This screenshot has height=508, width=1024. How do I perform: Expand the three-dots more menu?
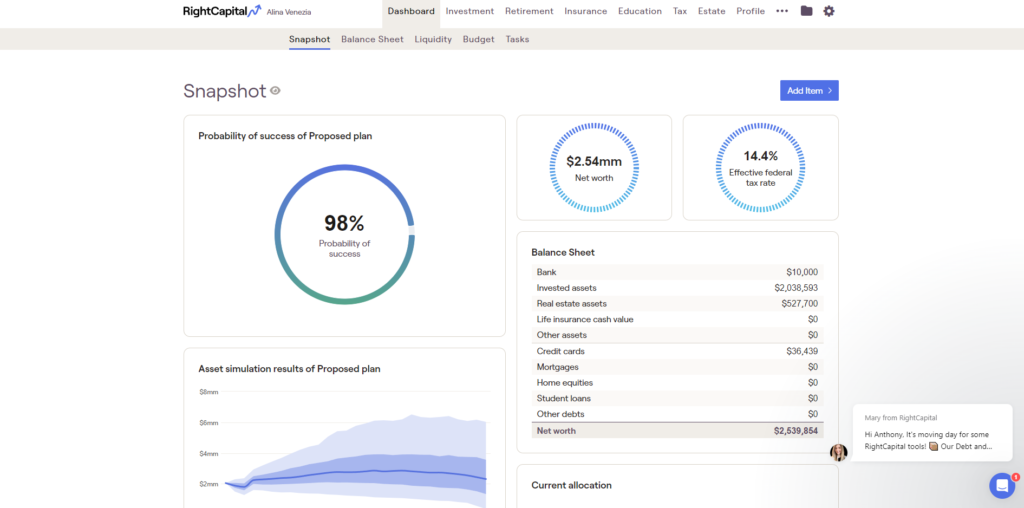point(782,11)
